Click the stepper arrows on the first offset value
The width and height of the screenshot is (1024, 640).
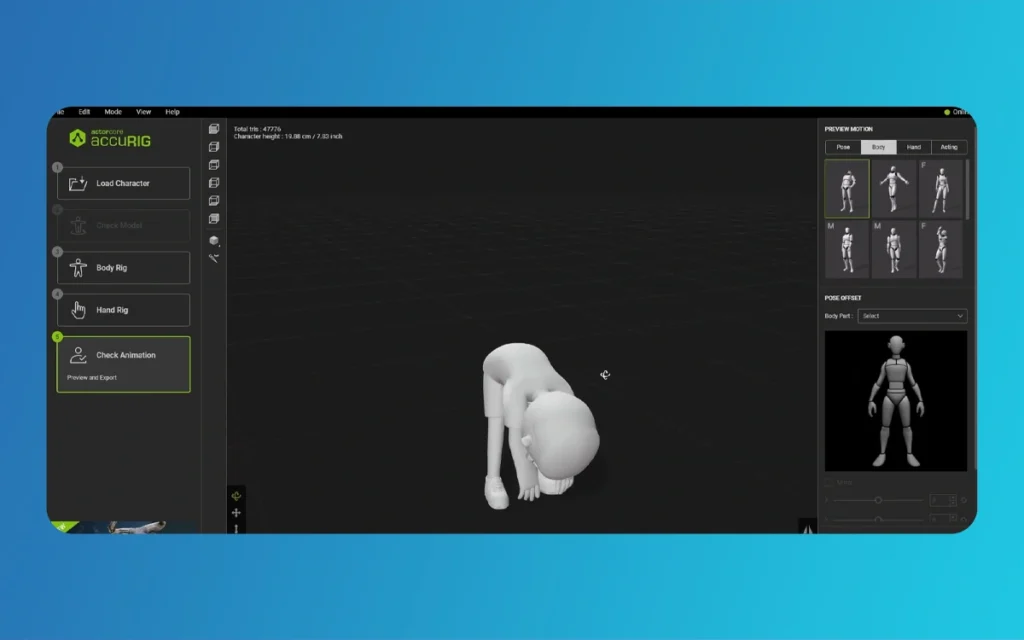click(952, 499)
